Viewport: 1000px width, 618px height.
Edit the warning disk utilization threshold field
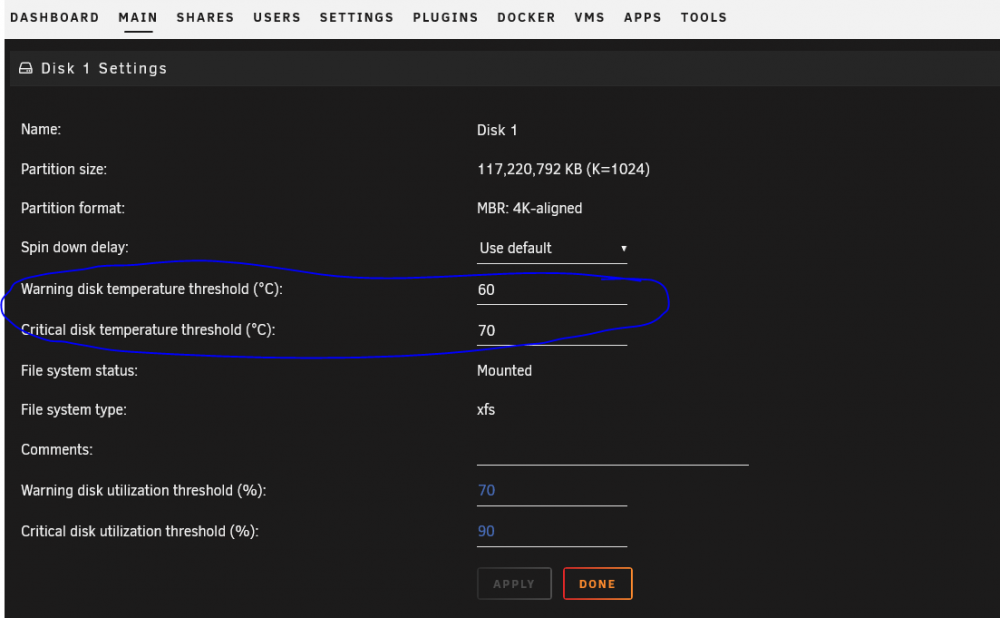pyautogui.click(x=552, y=491)
